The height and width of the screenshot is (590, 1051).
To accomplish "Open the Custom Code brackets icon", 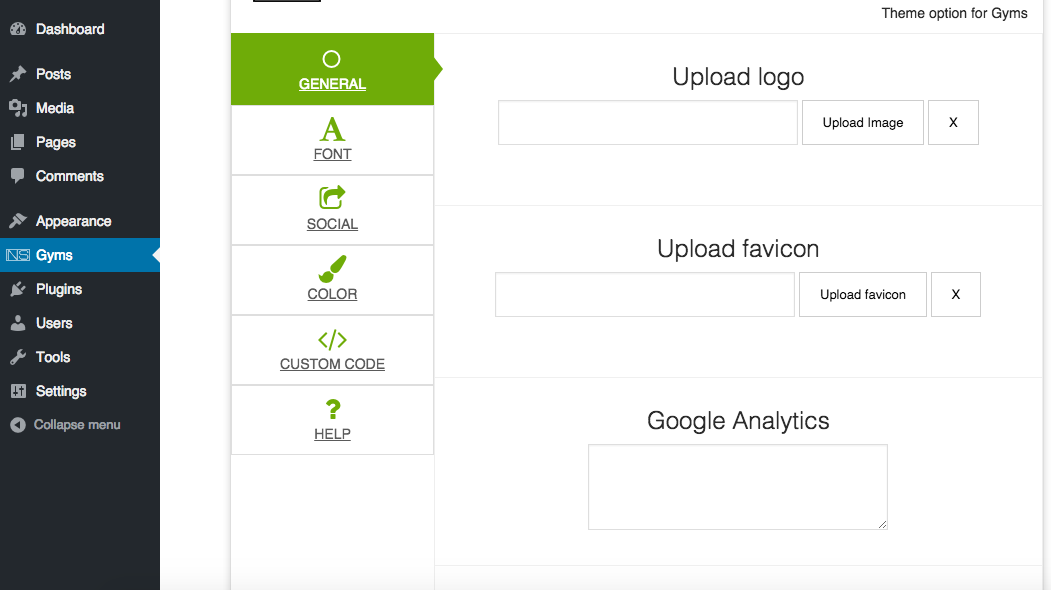I will click(x=332, y=340).
